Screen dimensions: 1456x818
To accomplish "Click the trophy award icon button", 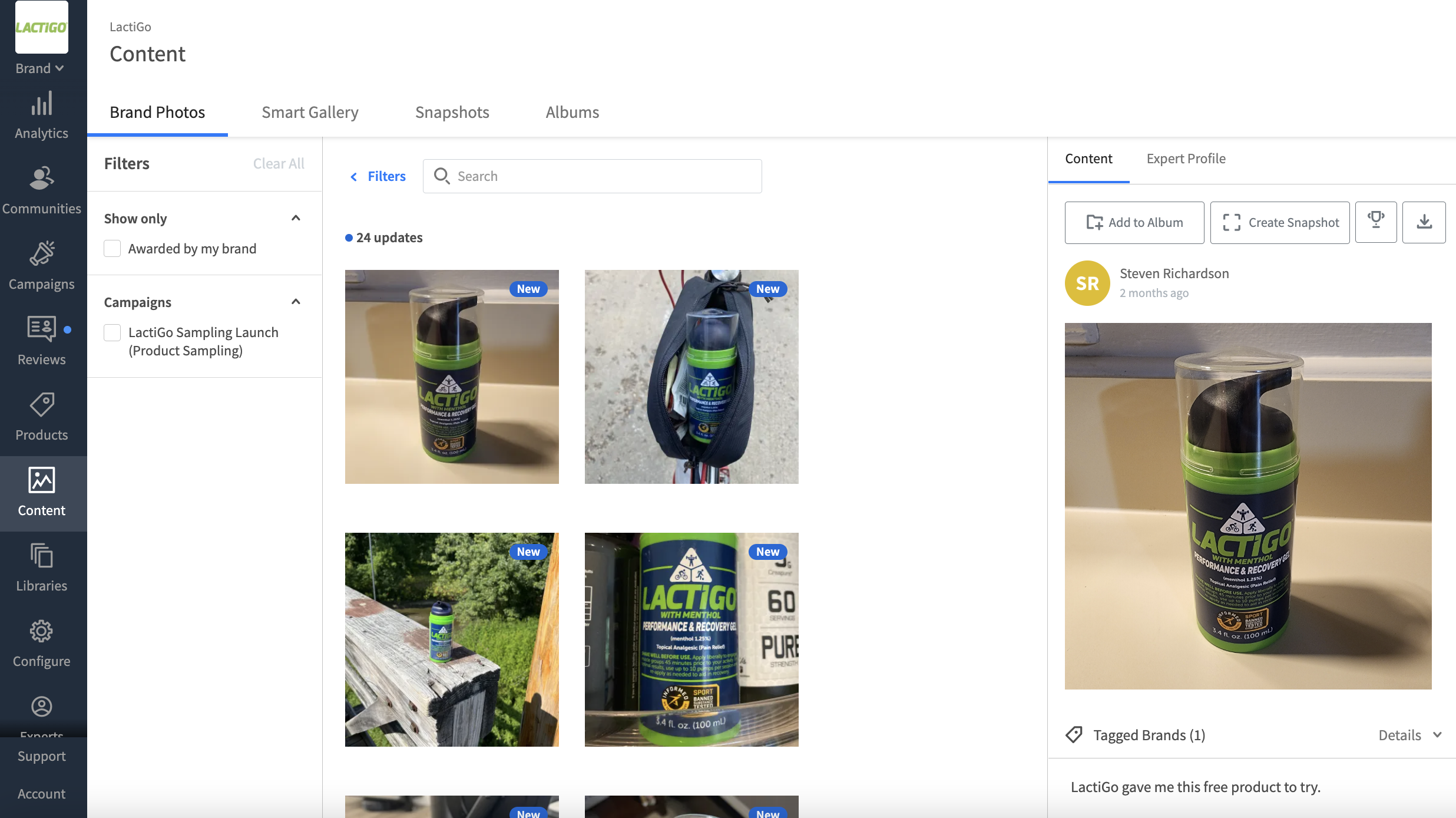I will point(1376,222).
